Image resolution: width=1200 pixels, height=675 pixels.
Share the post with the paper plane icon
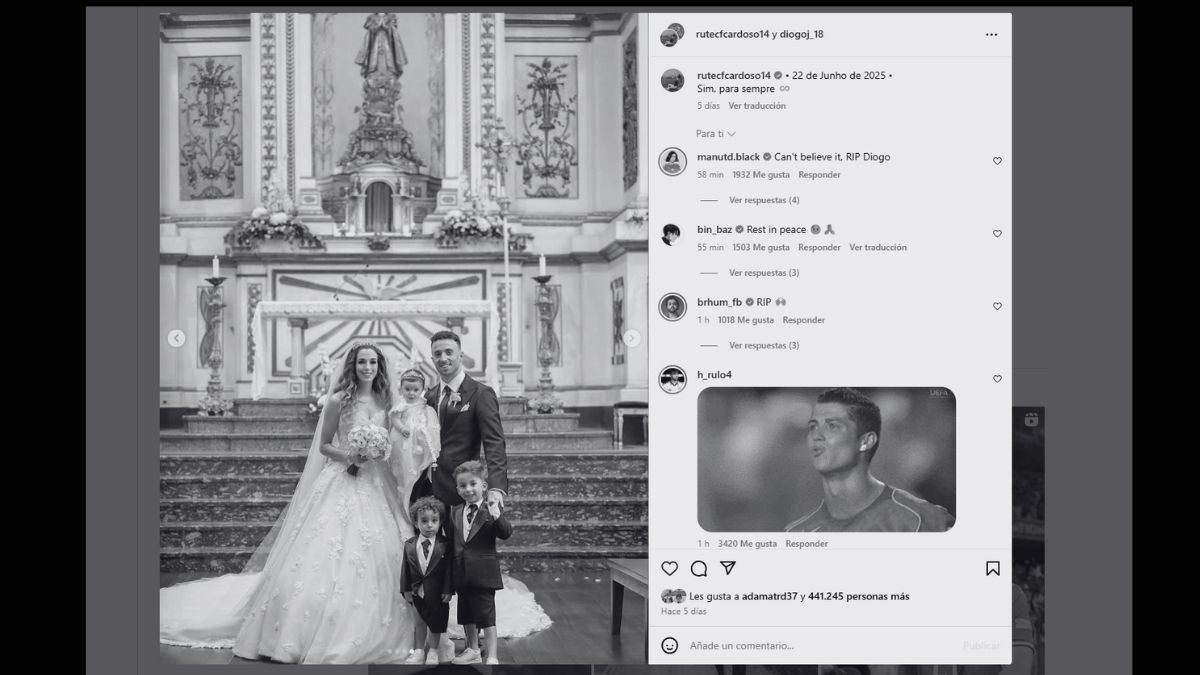[730, 568]
